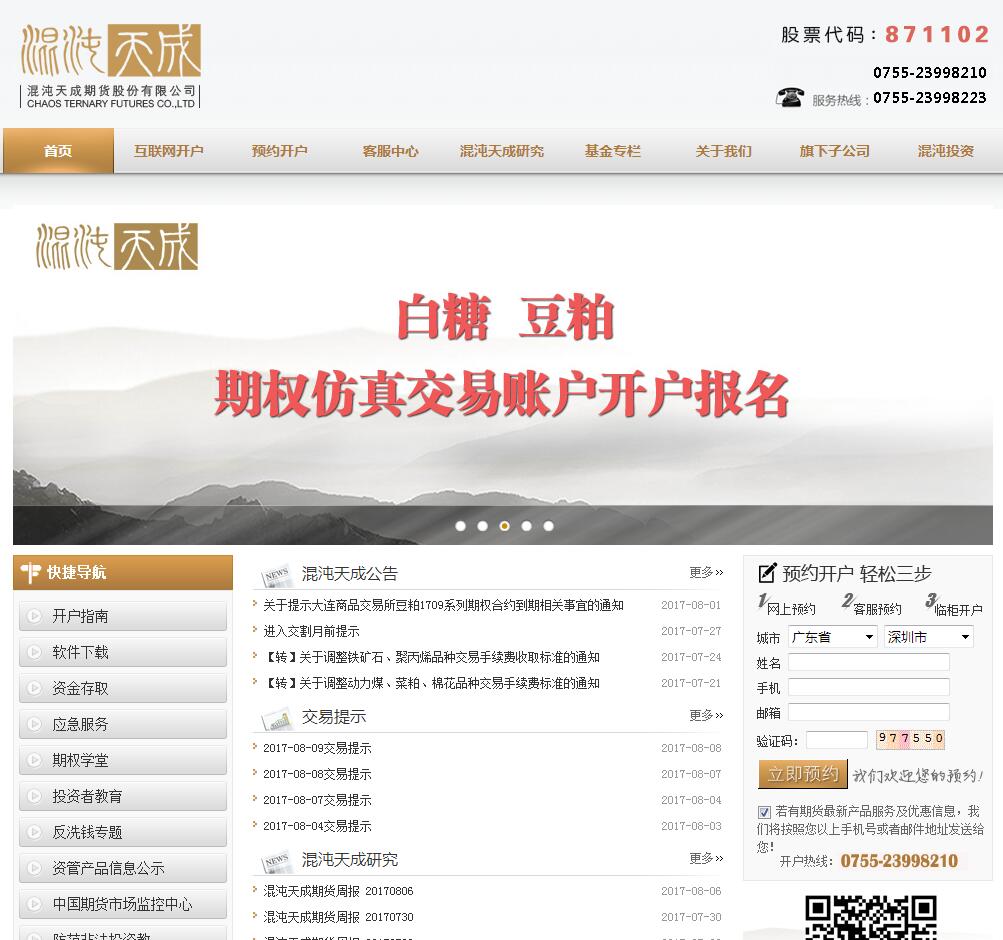1003x940 pixels.
Task: Open 混沌天成期货周报 20170730
Action: (x=338, y=917)
